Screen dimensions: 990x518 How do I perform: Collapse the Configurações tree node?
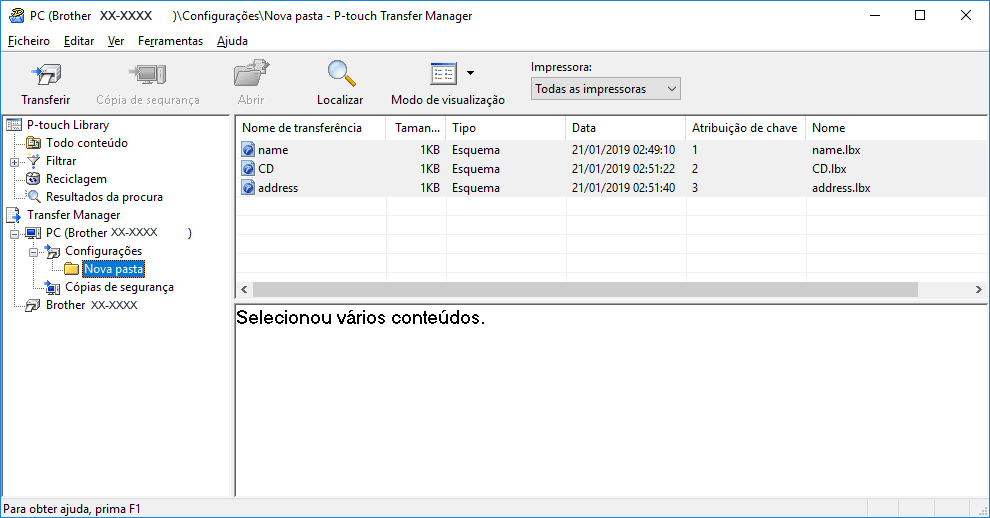pyautogui.click(x=33, y=252)
